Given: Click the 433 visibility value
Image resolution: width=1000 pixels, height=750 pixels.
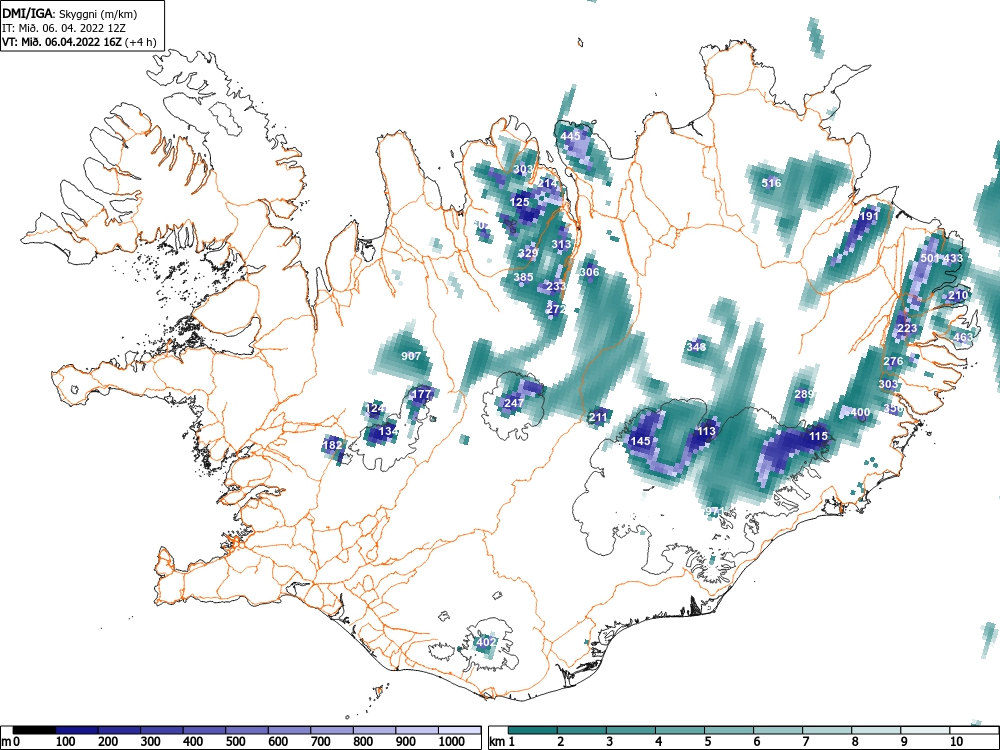Looking at the screenshot, I should click(953, 258).
